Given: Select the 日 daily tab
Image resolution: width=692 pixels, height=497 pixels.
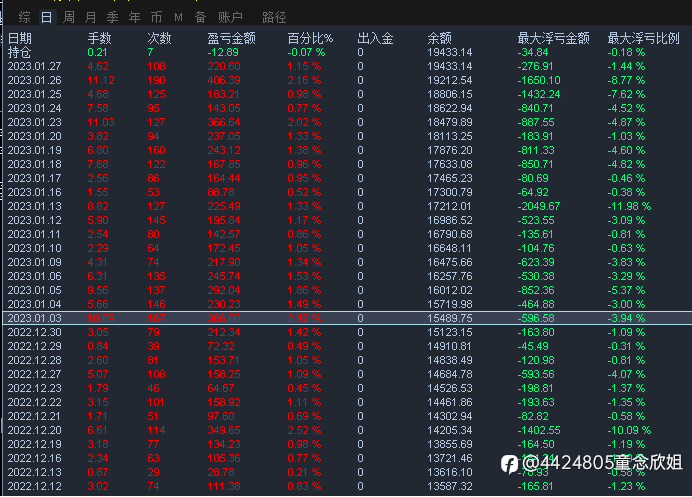Looking at the screenshot, I should (x=46, y=17).
